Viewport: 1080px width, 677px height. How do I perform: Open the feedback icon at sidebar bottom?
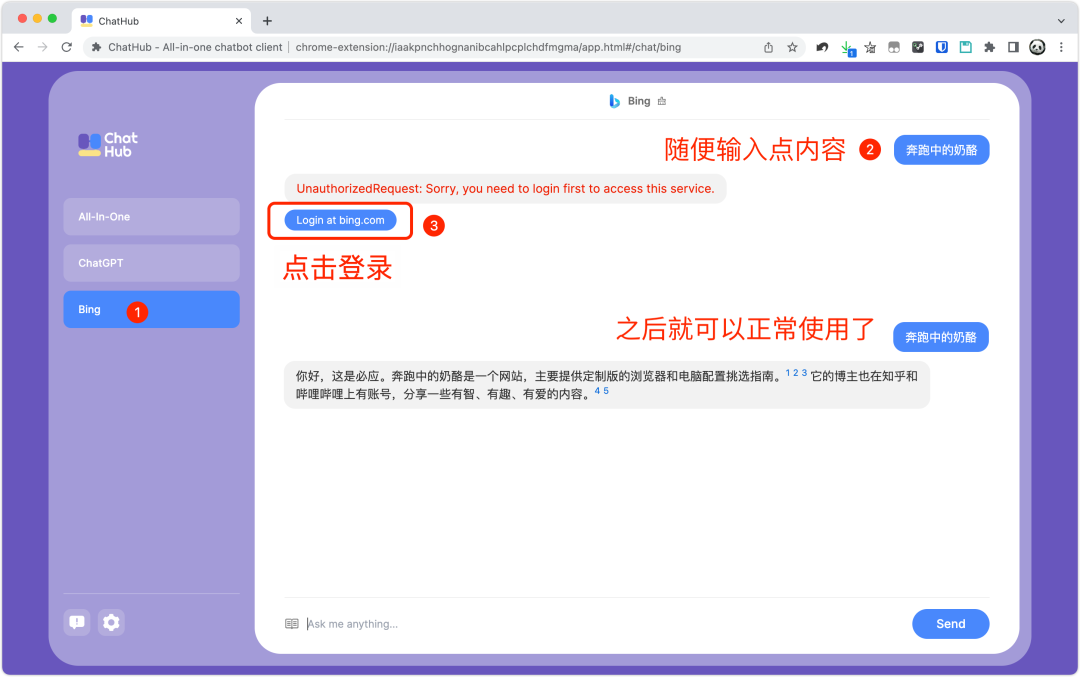[x=77, y=622]
